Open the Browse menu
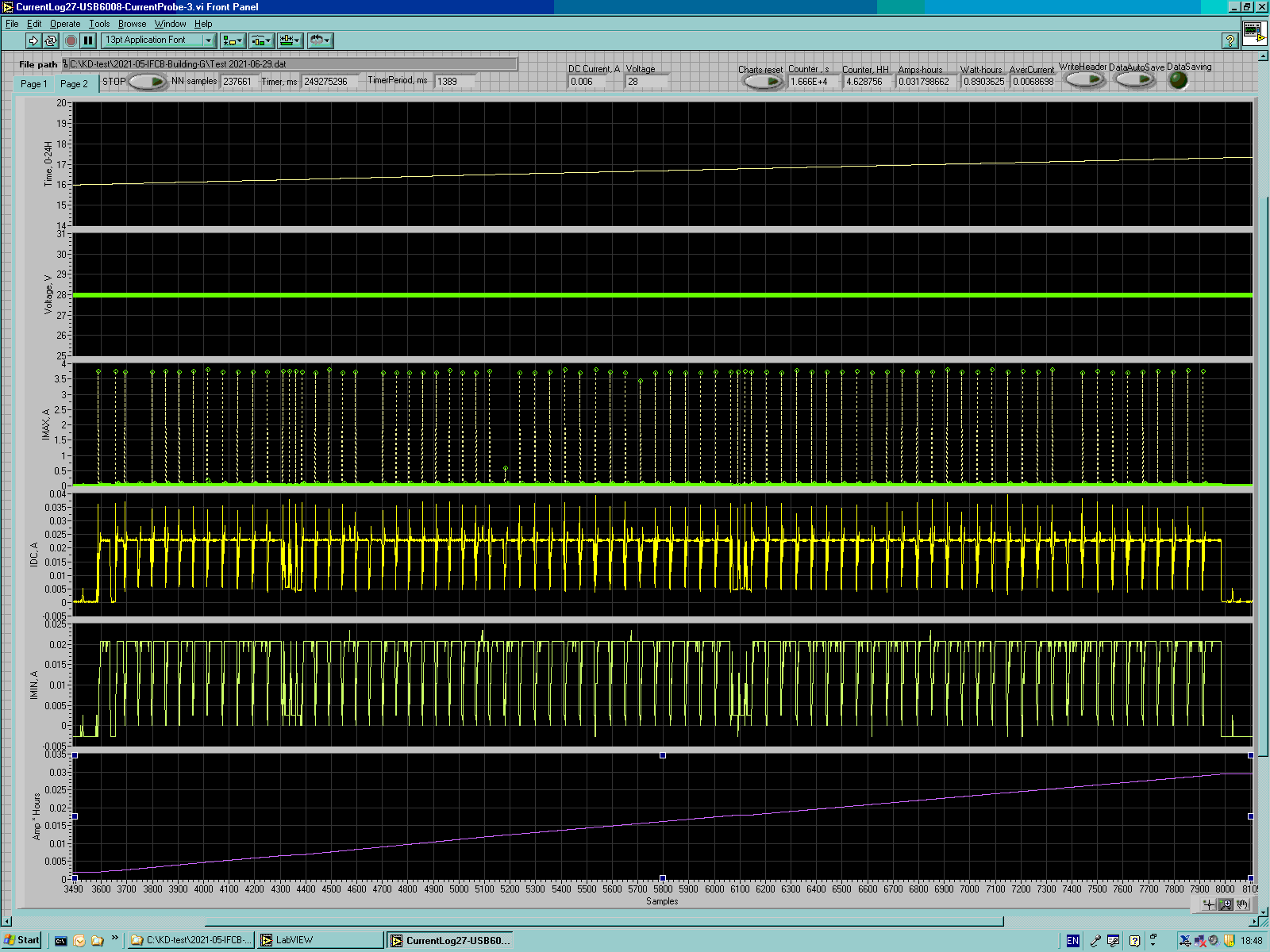The height and width of the screenshot is (952, 1270). 133,24
